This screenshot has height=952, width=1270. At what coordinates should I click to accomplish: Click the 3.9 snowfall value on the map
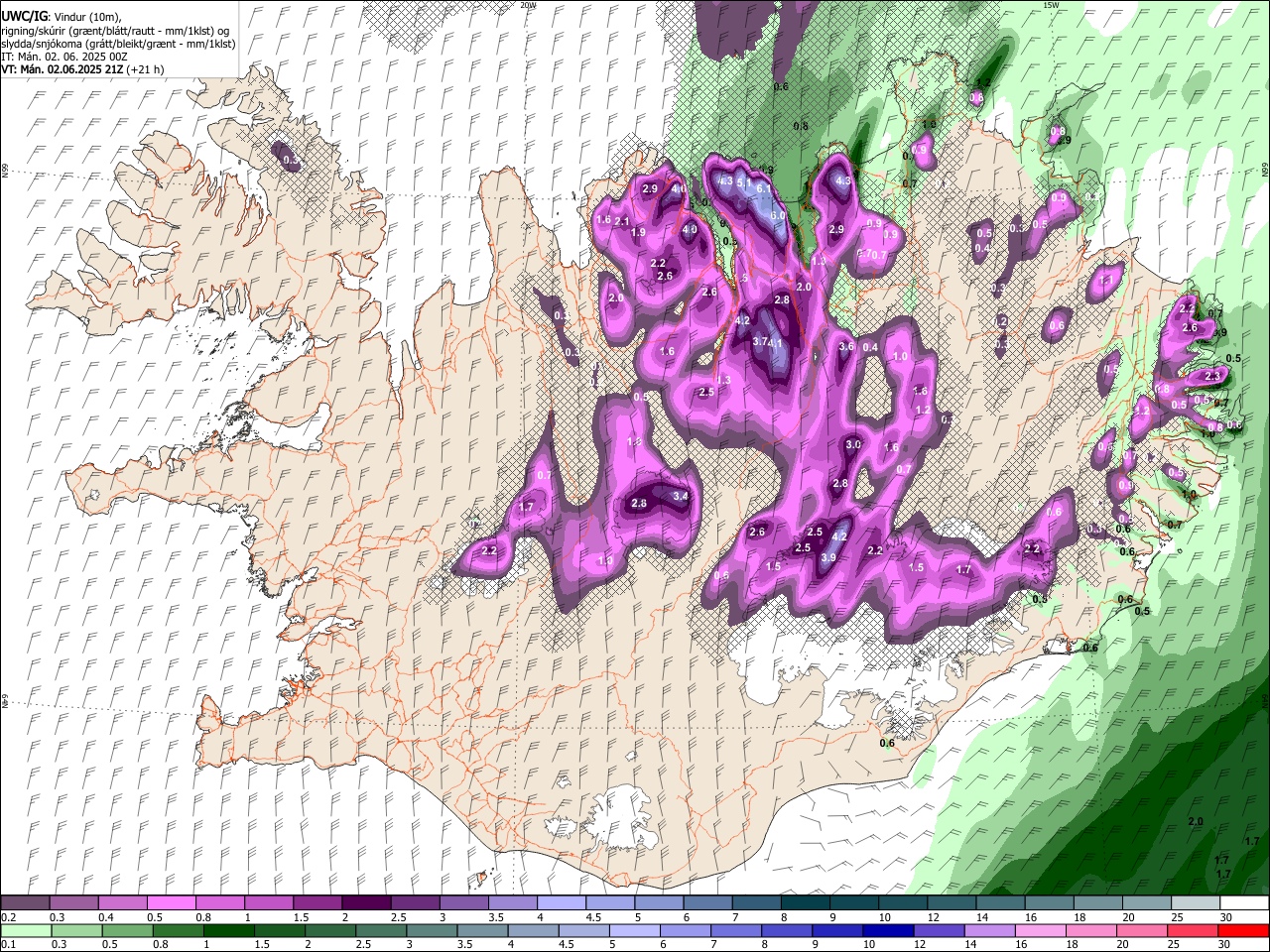pyautogui.click(x=828, y=558)
